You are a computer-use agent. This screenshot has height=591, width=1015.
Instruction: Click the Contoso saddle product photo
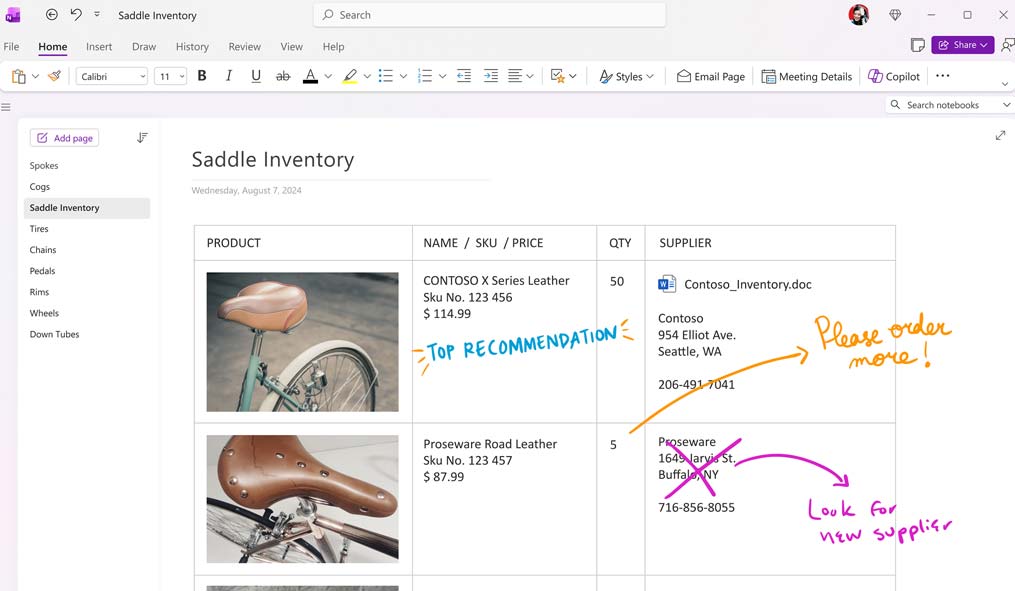point(302,342)
